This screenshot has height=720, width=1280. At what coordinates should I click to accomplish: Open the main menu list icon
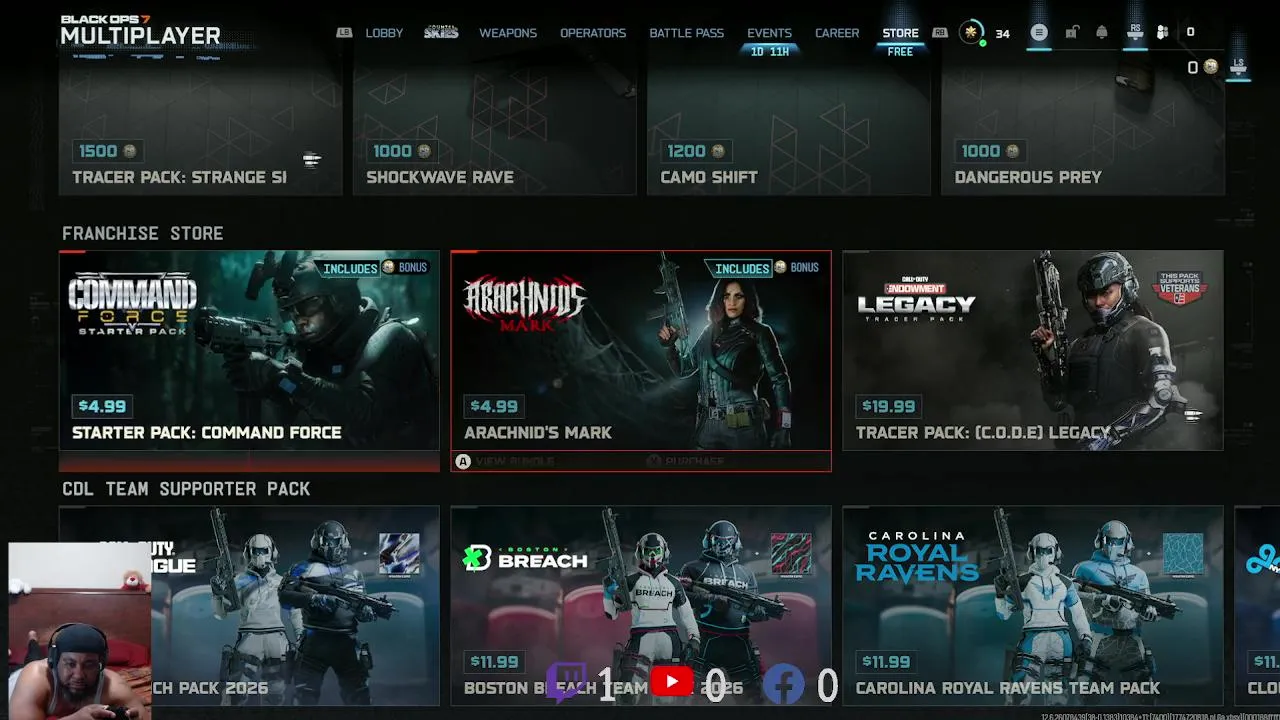[x=1039, y=33]
